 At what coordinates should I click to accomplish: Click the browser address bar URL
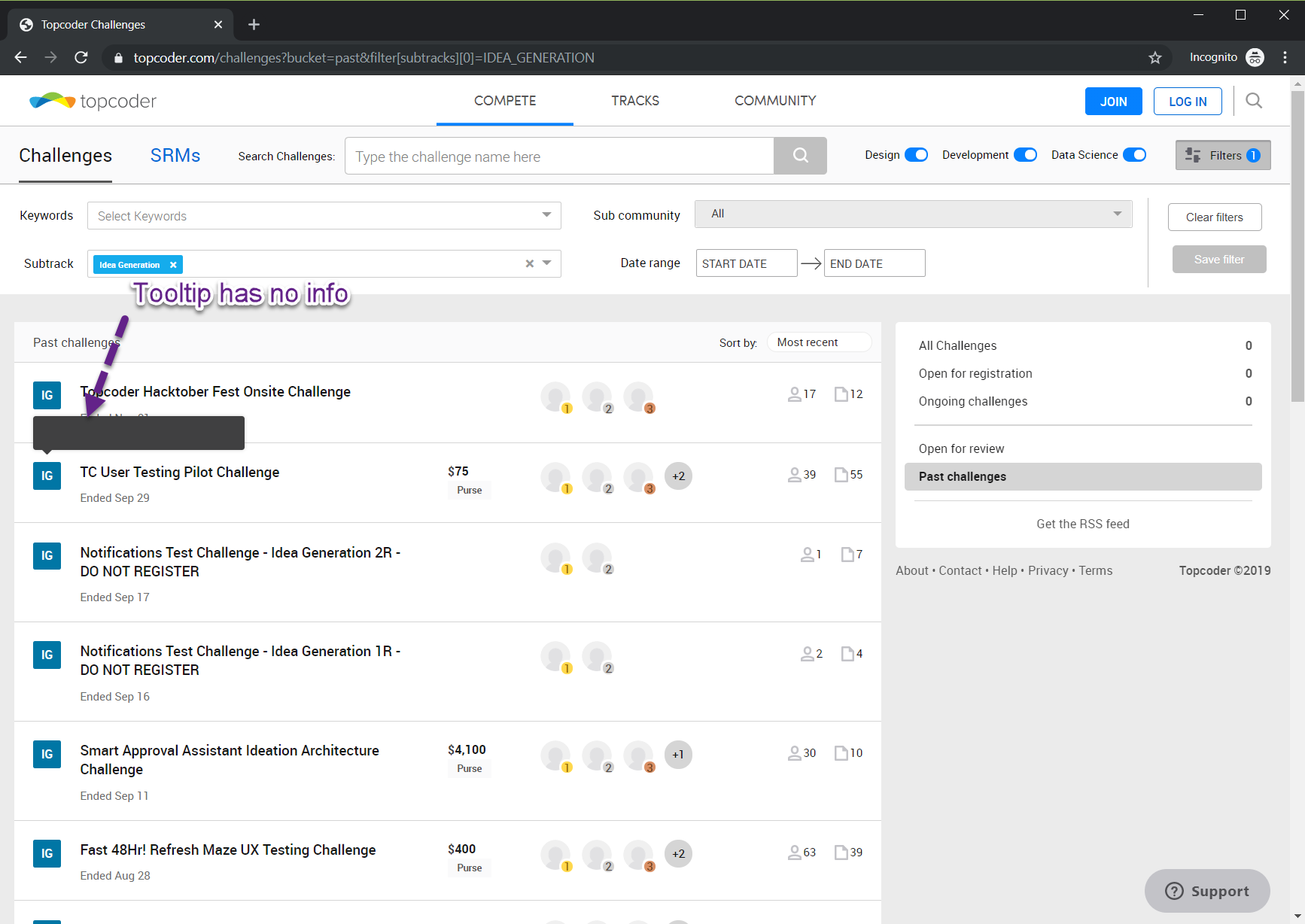point(364,58)
